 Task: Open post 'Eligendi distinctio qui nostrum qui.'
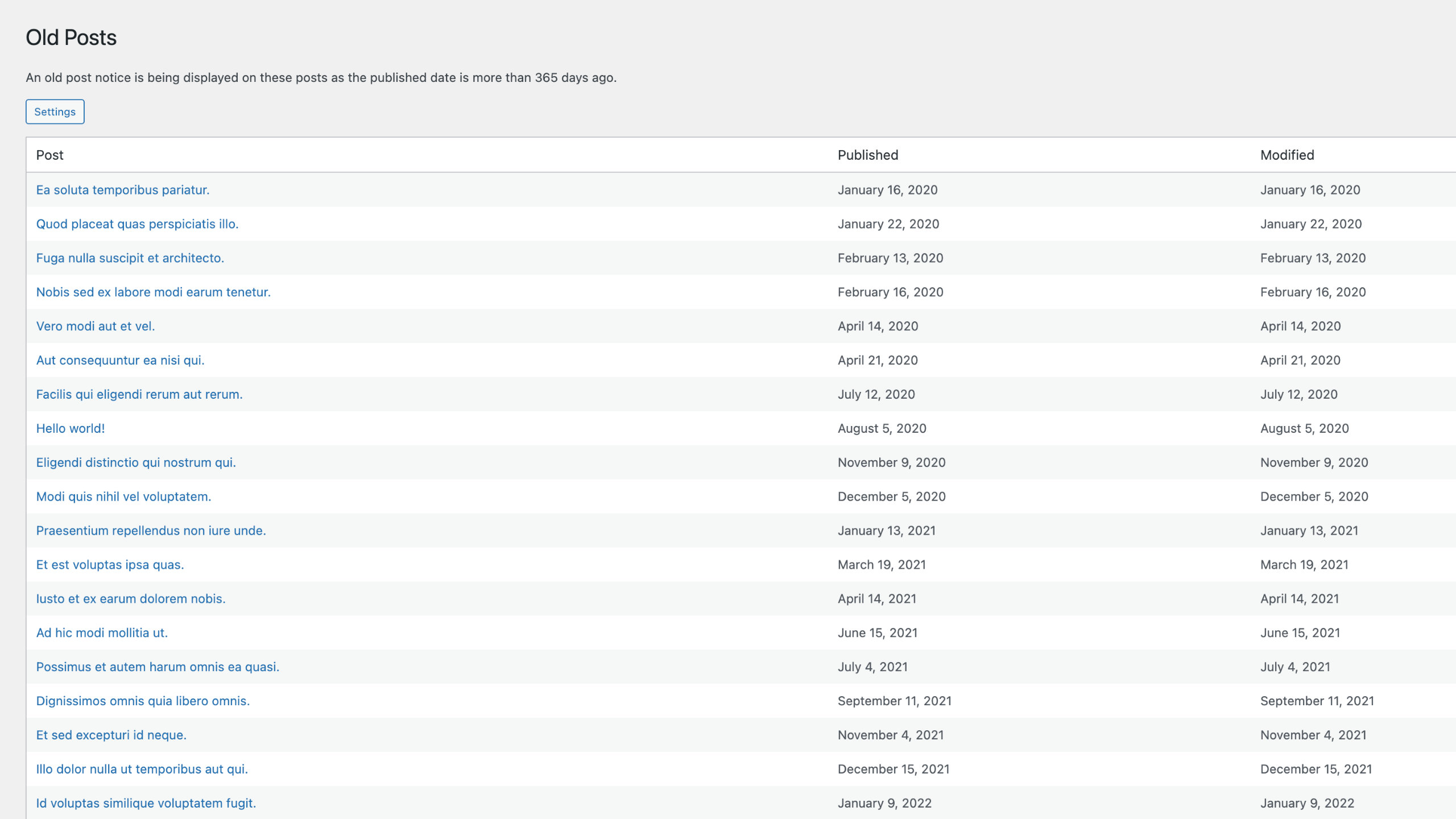136,463
